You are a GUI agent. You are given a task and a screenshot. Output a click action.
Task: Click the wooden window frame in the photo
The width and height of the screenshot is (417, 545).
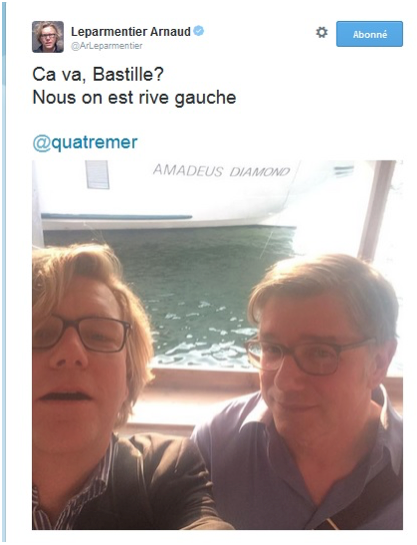tap(377, 209)
